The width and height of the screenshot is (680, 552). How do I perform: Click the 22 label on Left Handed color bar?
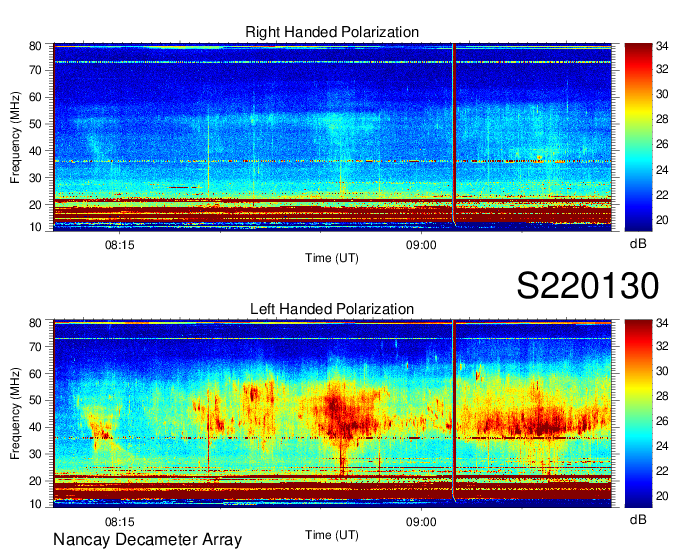tap(662, 471)
